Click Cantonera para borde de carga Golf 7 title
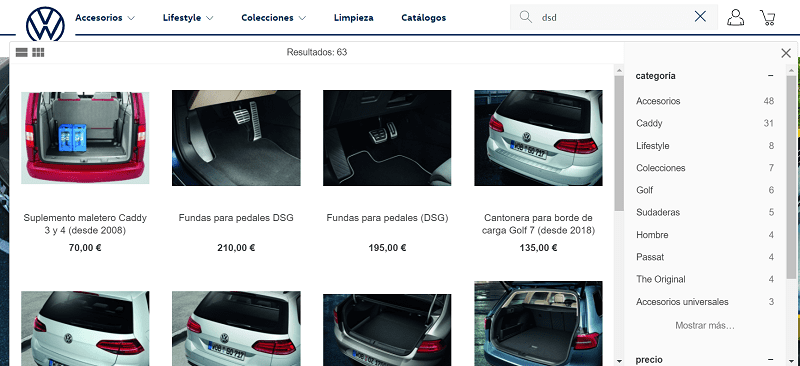This screenshot has height=366, width=800. click(x=538, y=224)
